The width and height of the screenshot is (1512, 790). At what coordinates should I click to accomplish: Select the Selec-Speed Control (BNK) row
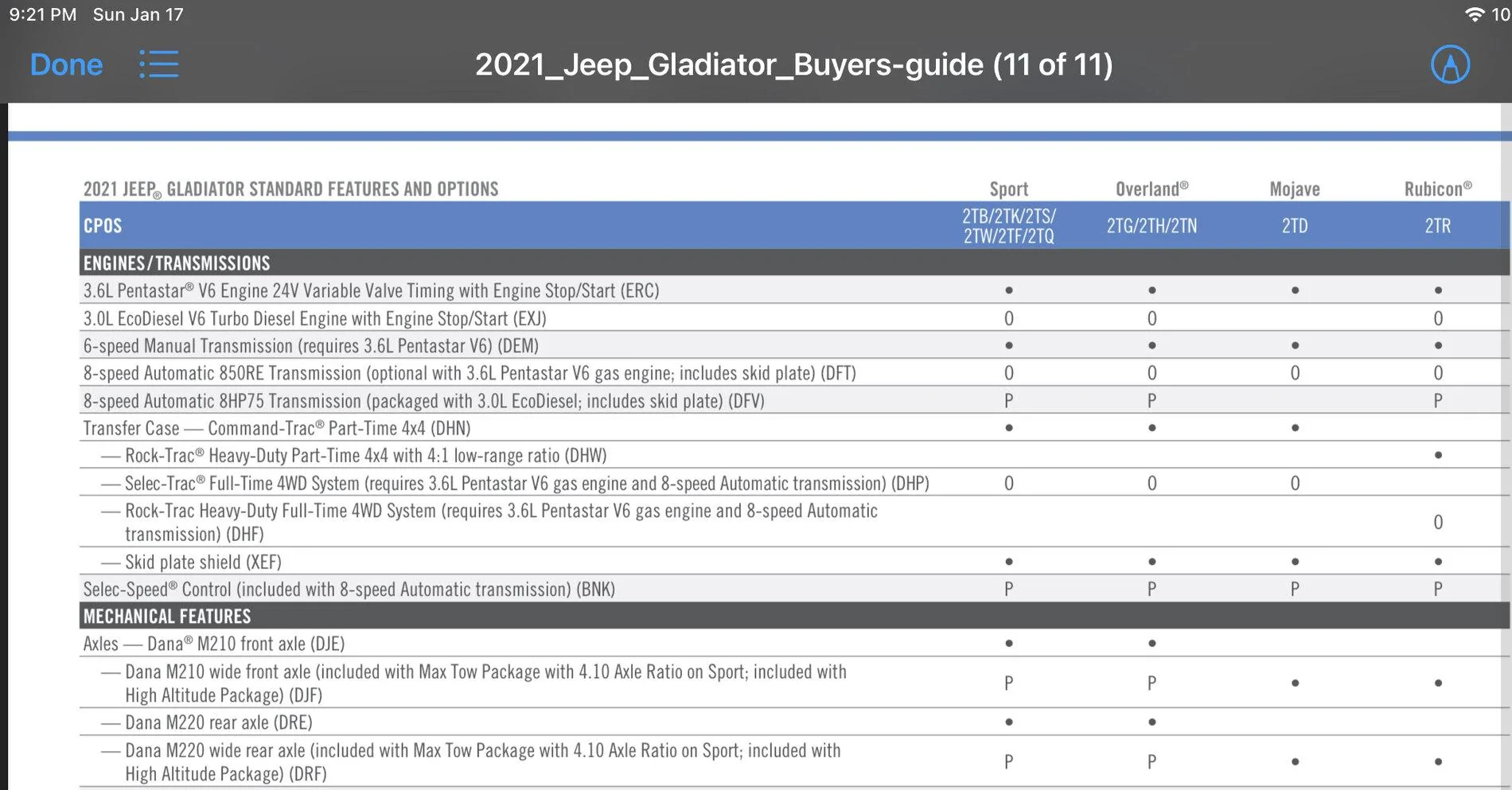794,589
